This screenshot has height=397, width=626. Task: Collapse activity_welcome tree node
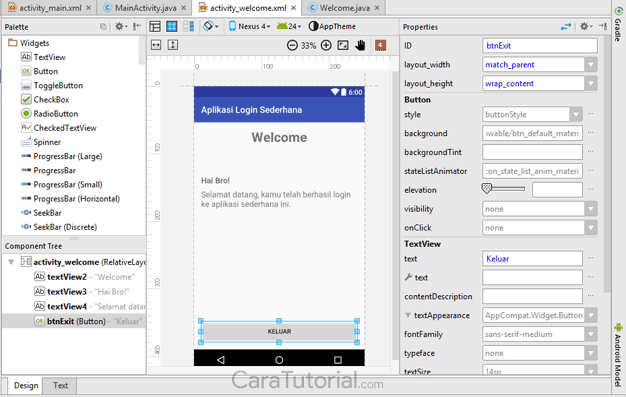[11, 262]
